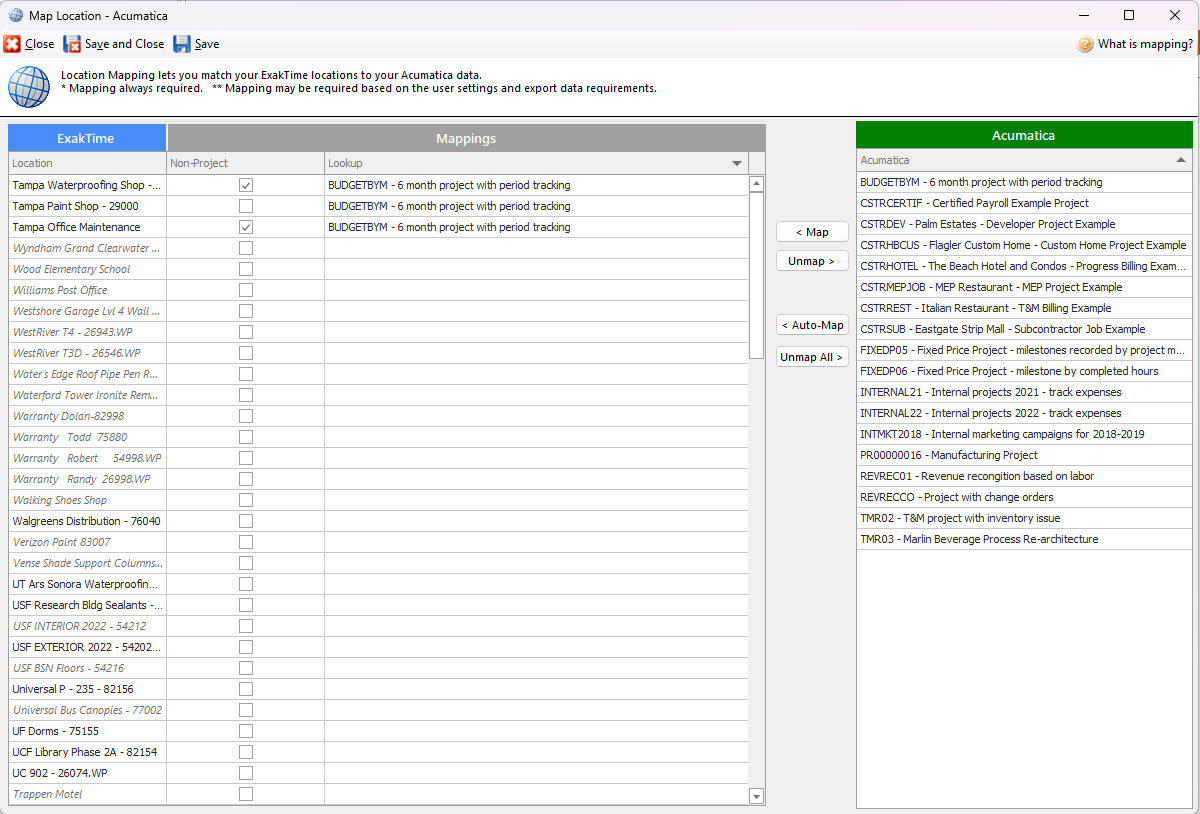Select location 'Tampa Paint Shop - 29000'
Screen dimensions: 1200x814
[87, 206]
